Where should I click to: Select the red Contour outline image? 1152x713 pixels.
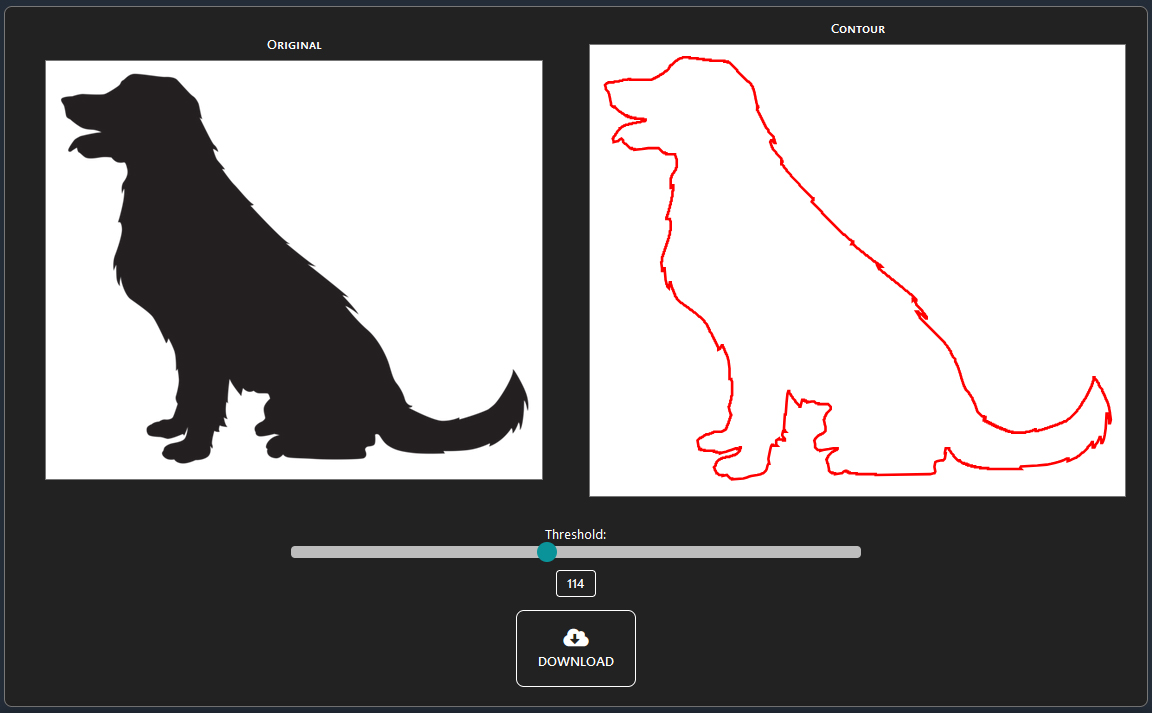[857, 270]
